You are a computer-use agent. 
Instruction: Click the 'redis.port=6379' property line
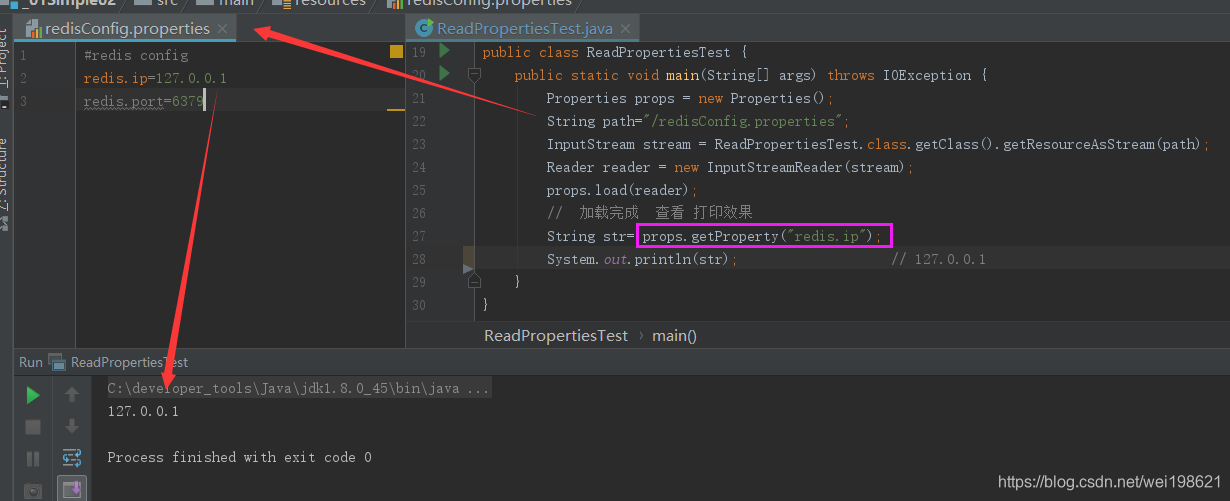click(144, 101)
